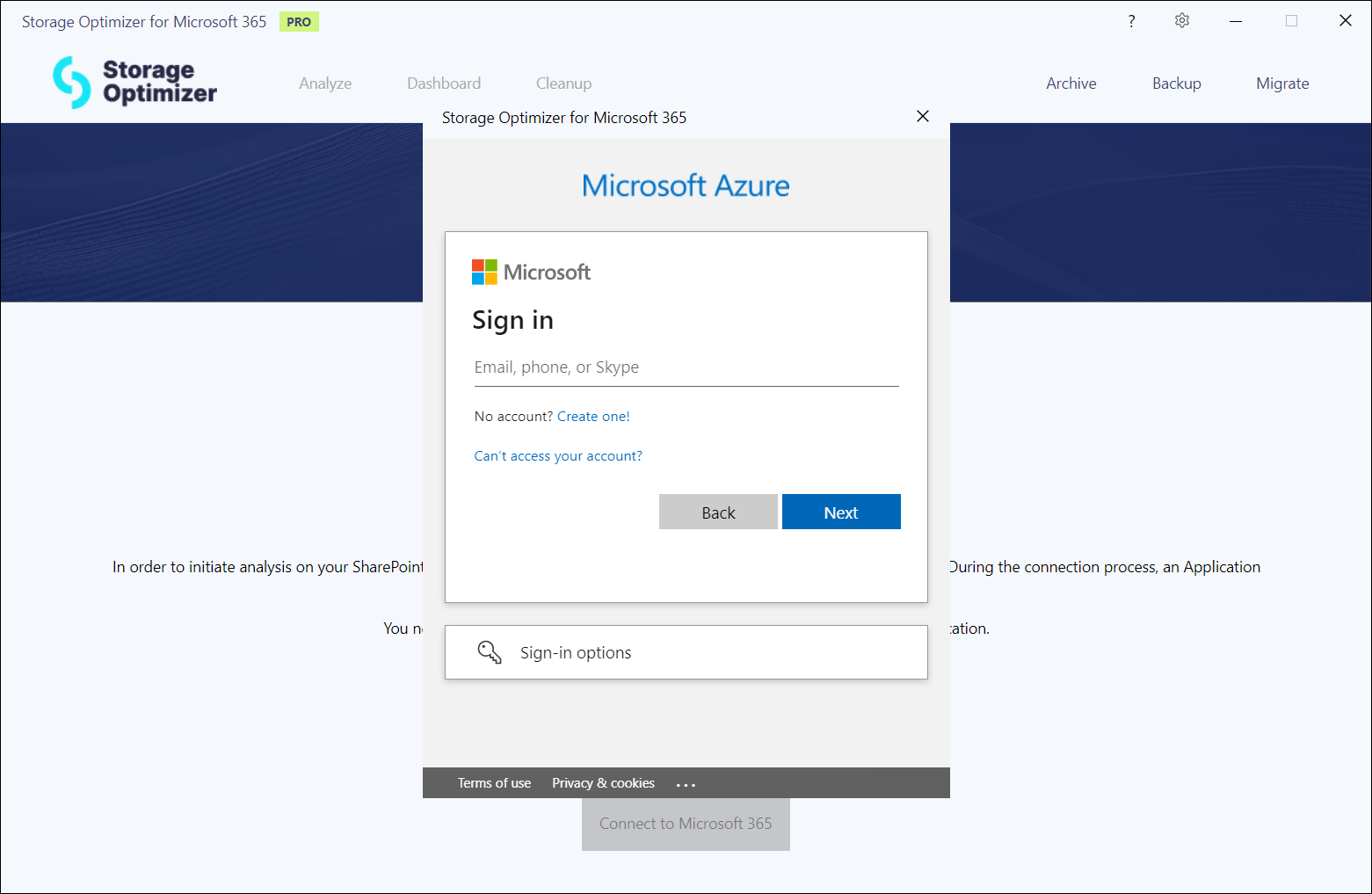Minimize the Storage Optimizer window
This screenshot has height=894, width=1372.
point(1236,21)
